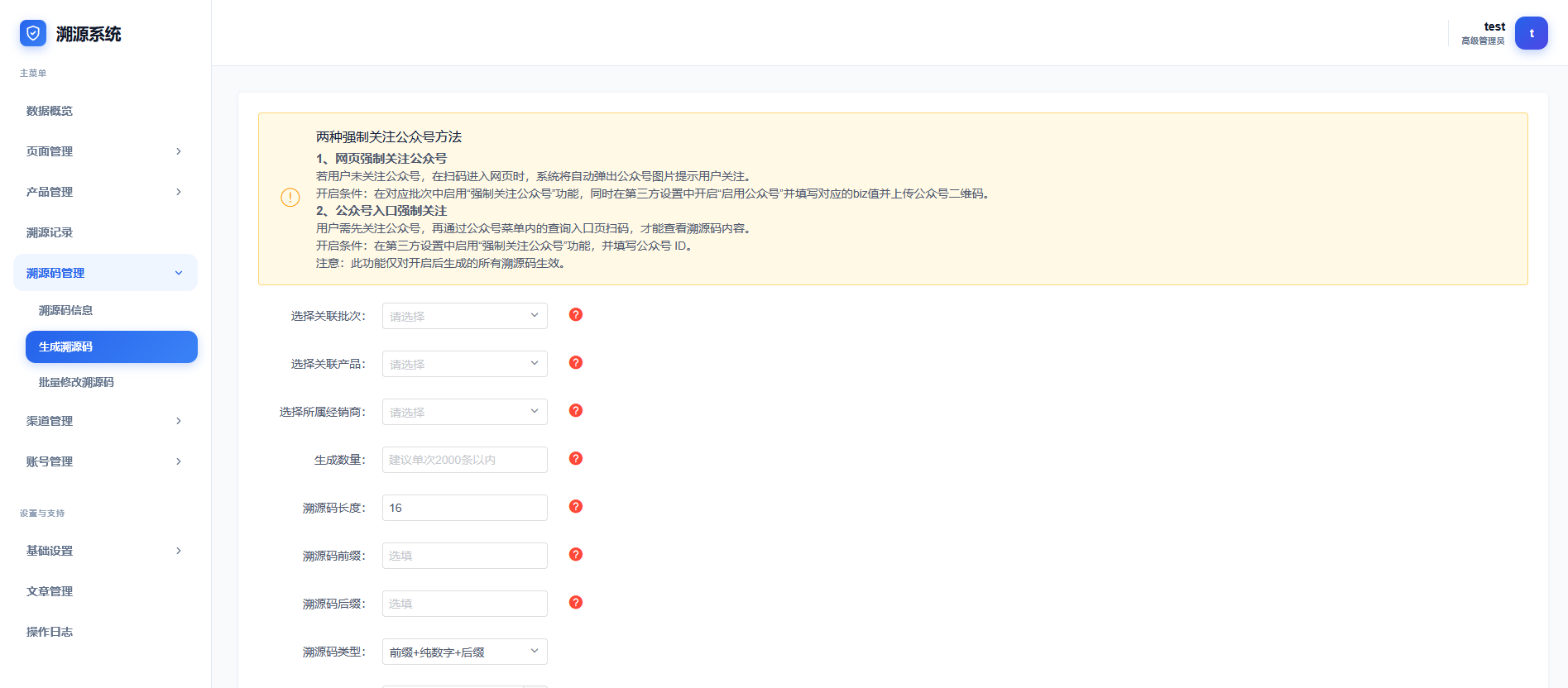Open 数据概览 in the sidebar

(x=105, y=111)
